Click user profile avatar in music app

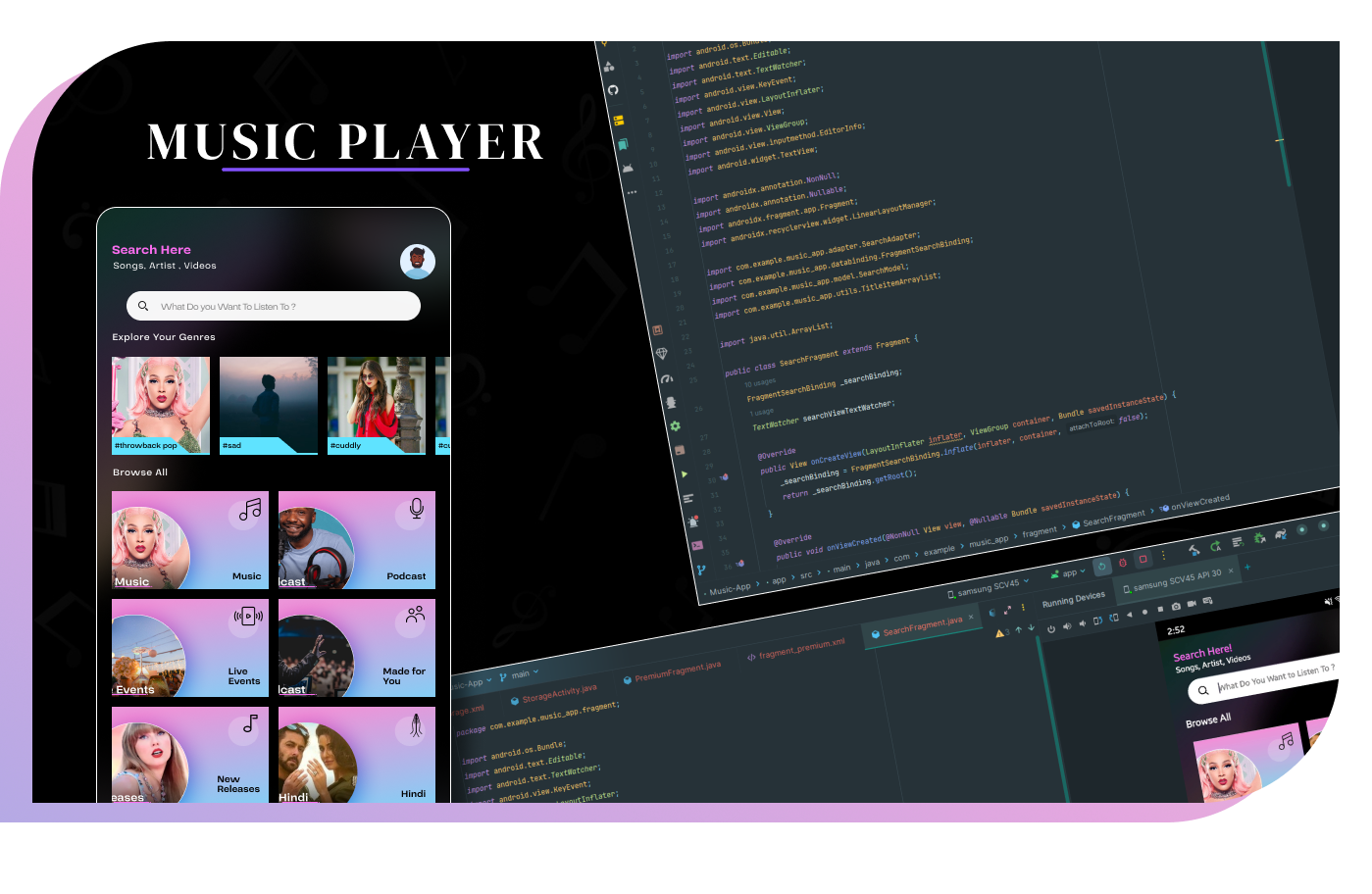[x=418, y=262]
